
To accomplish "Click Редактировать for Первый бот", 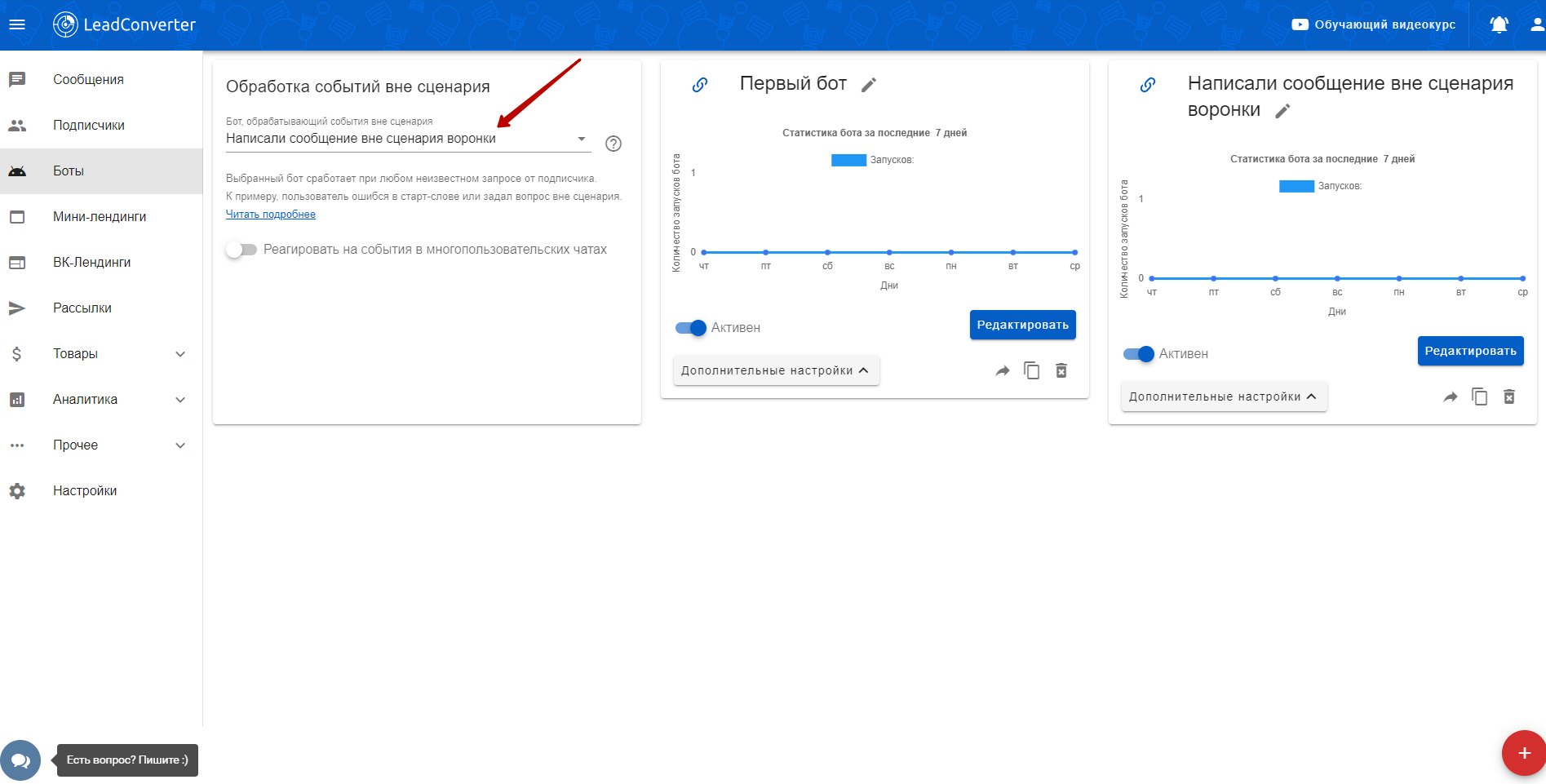I will [1022, 325].
